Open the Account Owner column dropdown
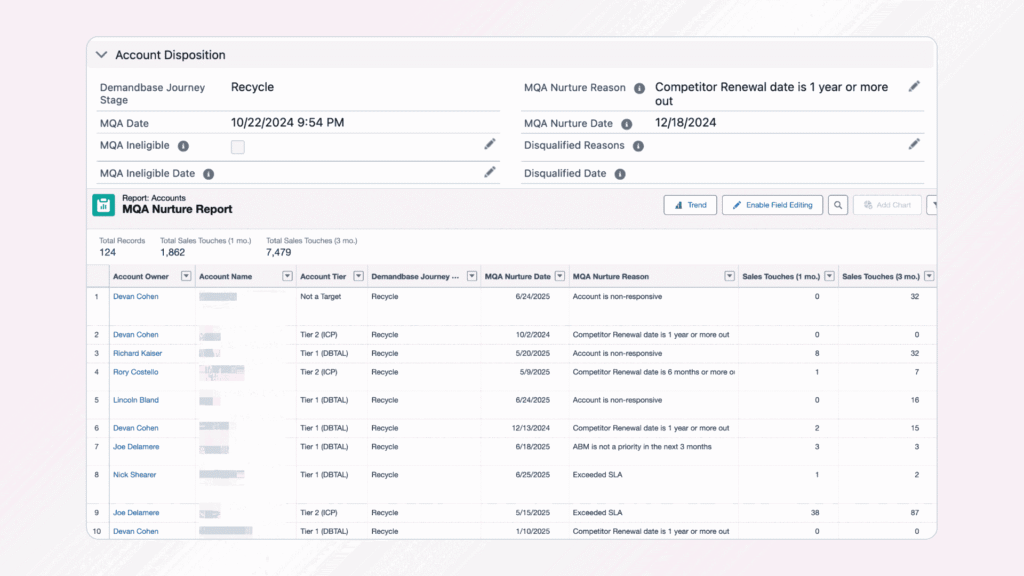Viewport: 1024px width, 576px height. tap(183, 276)
